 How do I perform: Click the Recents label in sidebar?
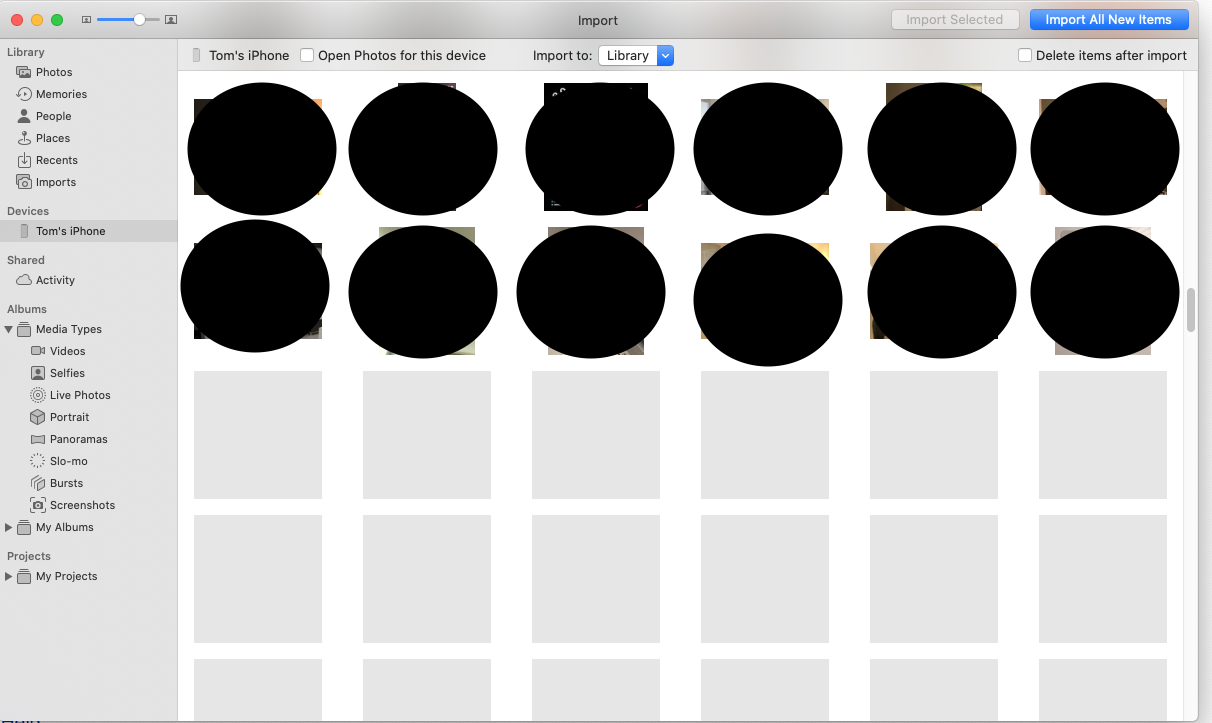click(x=57, y=160)
